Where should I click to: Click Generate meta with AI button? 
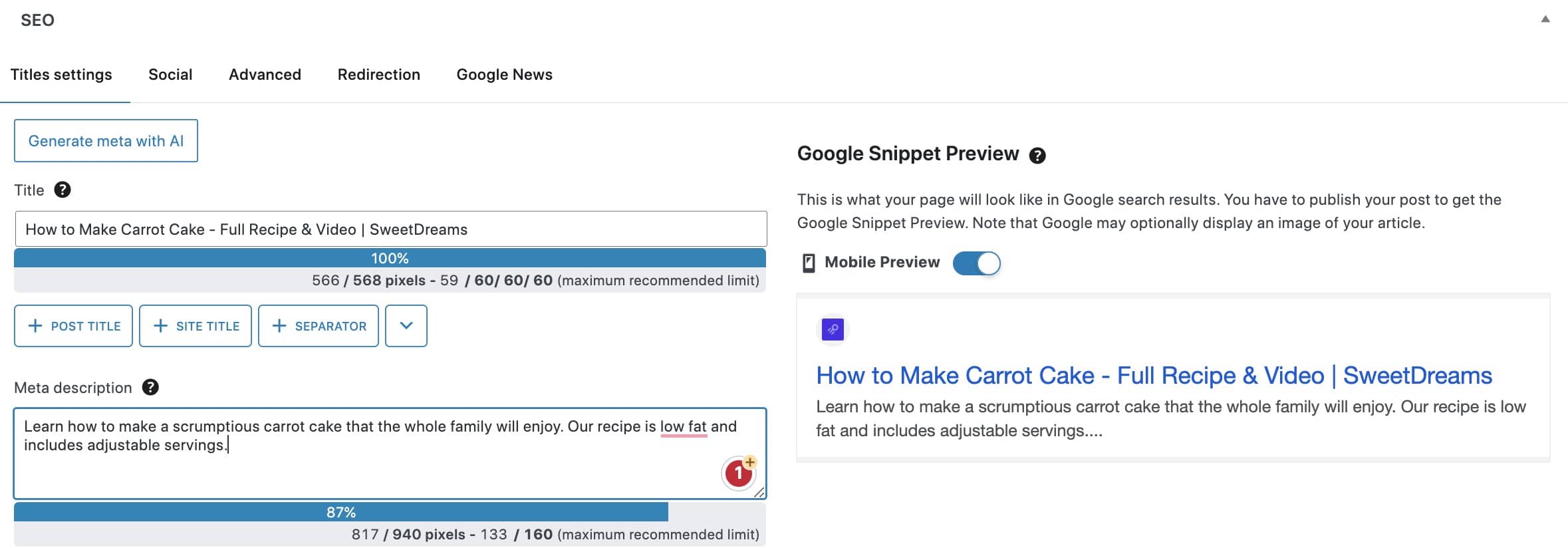[106, 141]
